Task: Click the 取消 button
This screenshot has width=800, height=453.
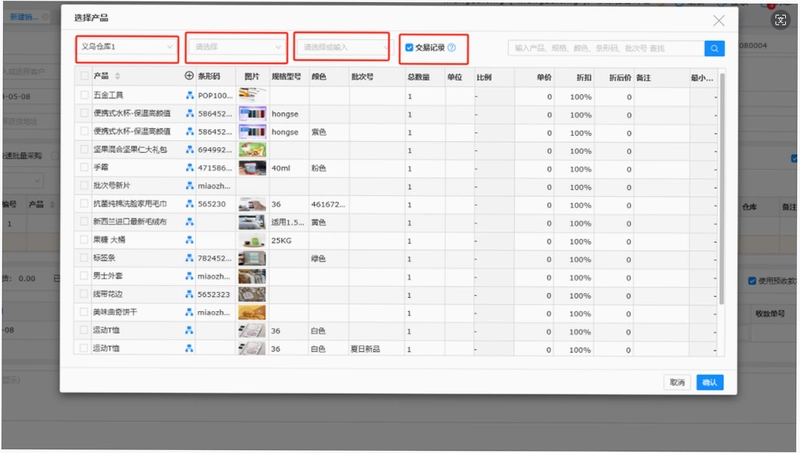Action: tap(677, 382)
